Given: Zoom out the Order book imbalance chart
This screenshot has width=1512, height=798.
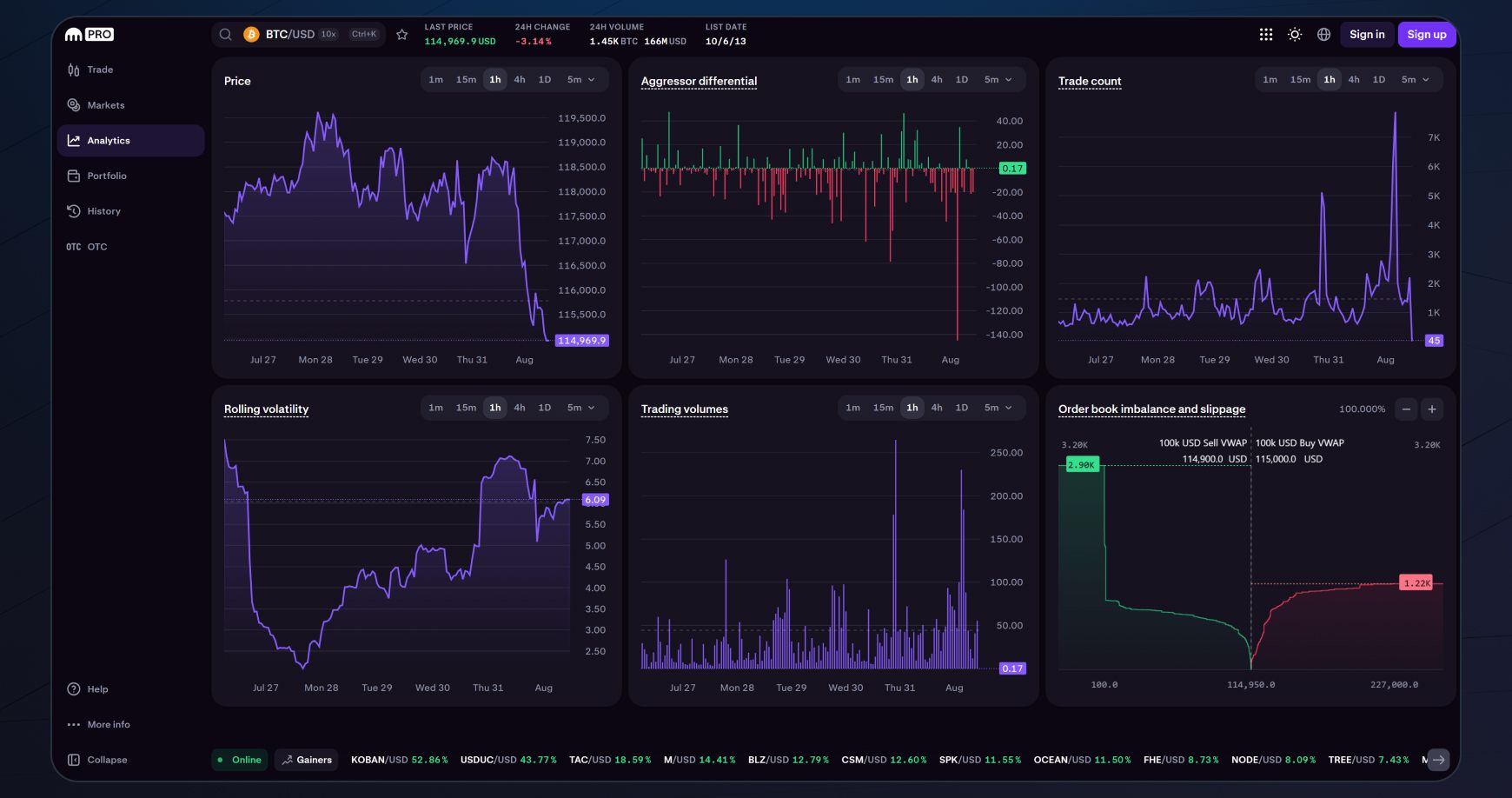Looking at the screenshot, I should tap(1408, 409).
